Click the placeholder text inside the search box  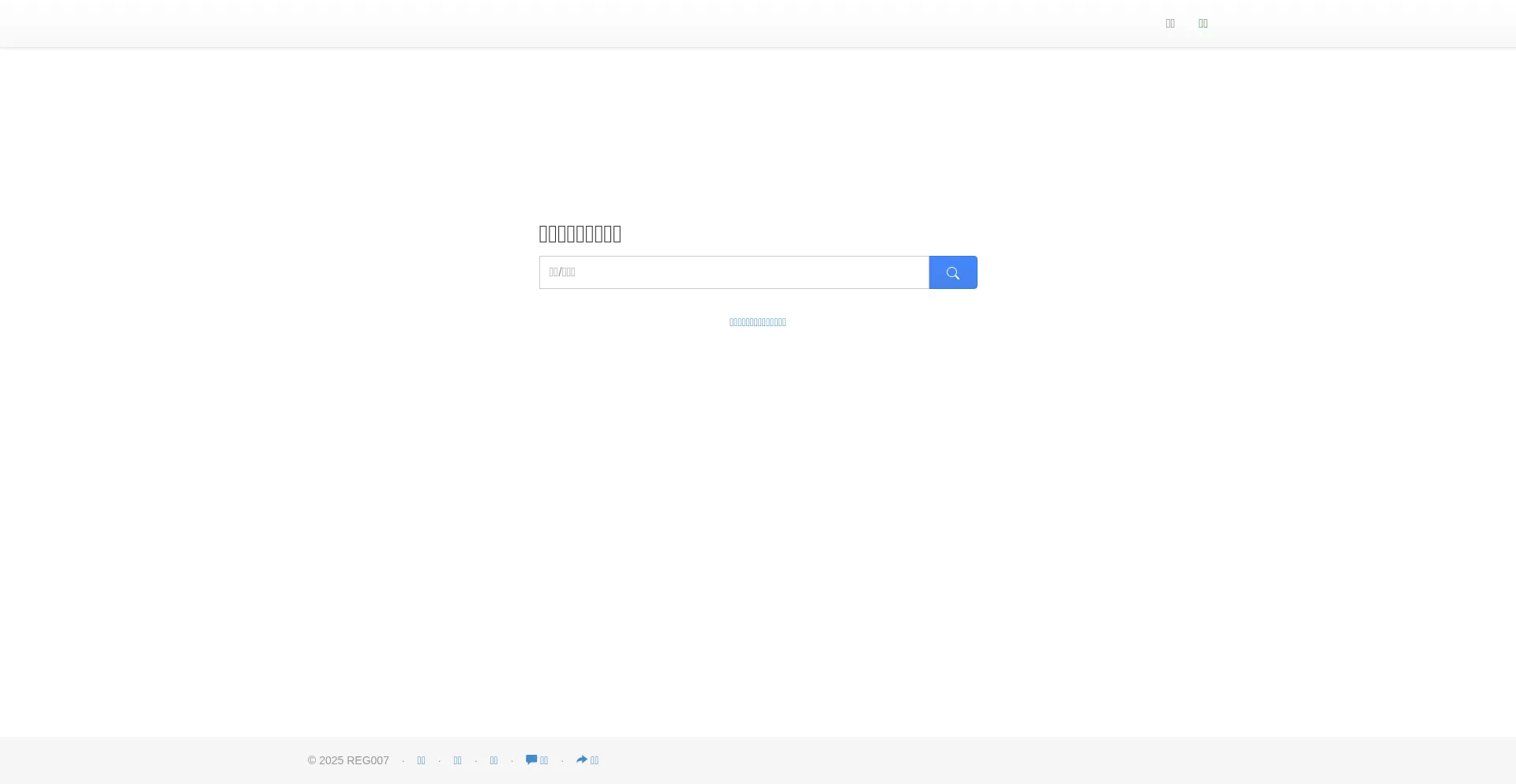(562, 272)
